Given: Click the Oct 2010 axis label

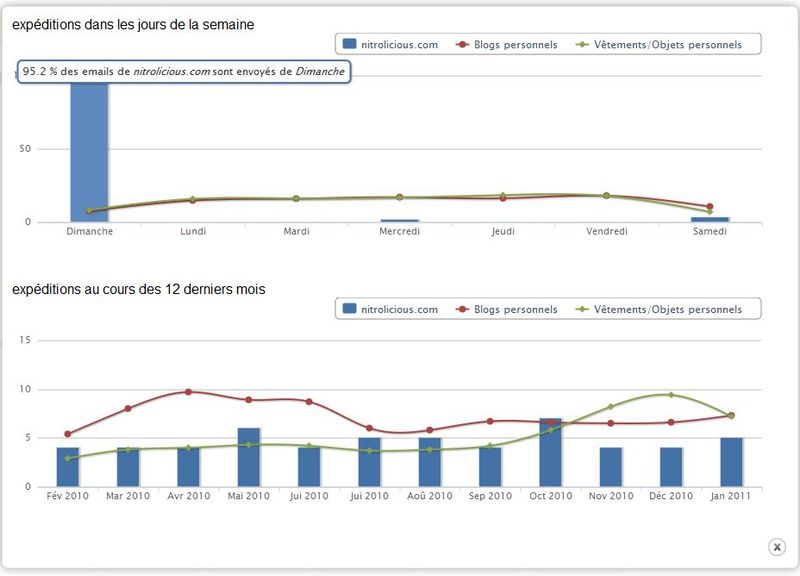Looking at the screenshot, I should (551, 496).
